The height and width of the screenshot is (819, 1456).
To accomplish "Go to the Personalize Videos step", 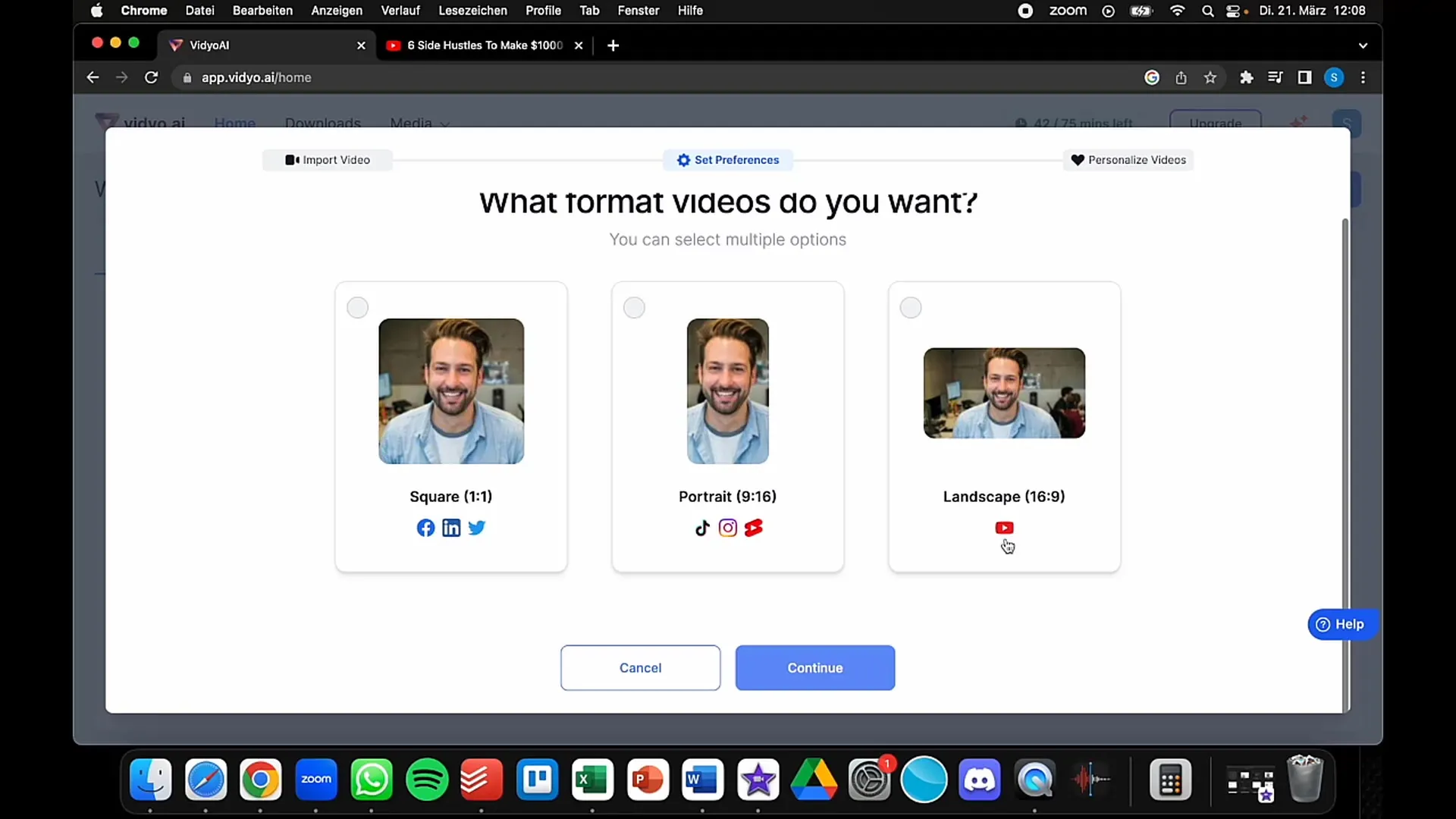I will pyautogui.click(x=1128, y=160).
